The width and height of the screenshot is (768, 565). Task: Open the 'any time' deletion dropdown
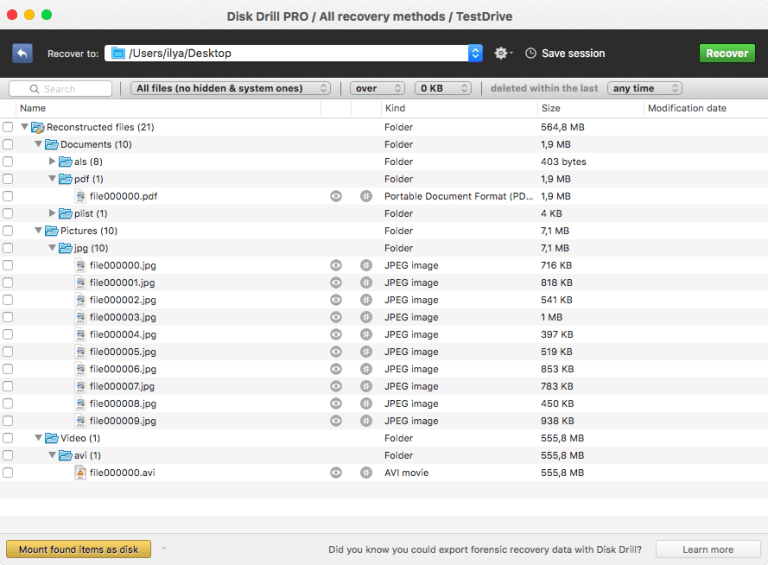pos(645,88)
